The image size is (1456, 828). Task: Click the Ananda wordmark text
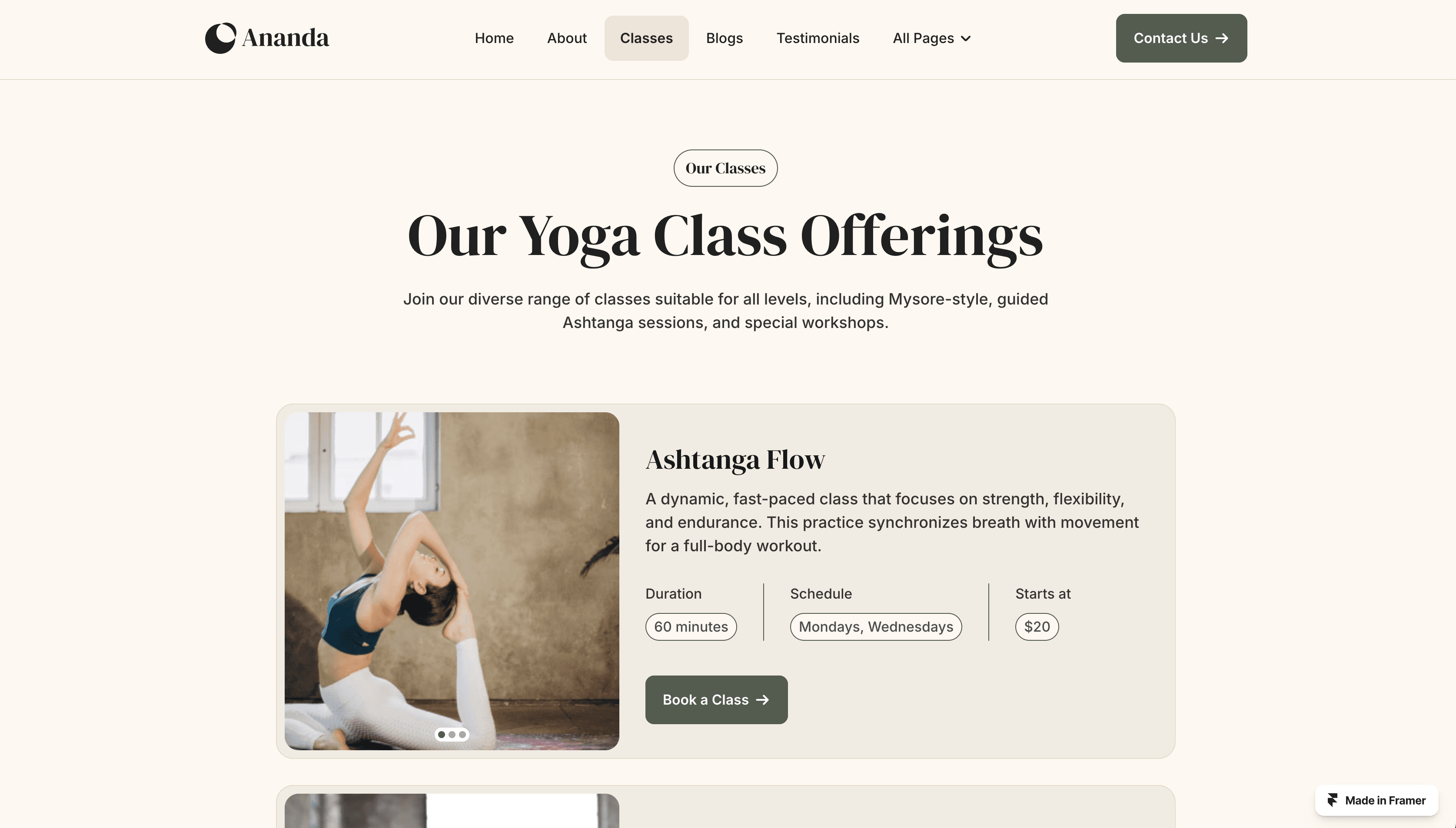pos(286,38)
